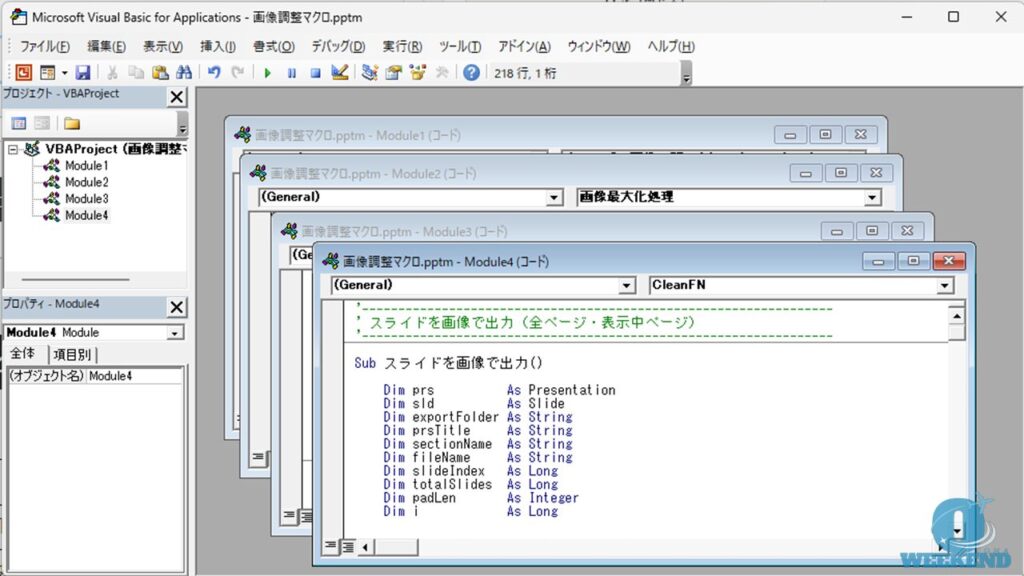The width and height of the screenshot is (1024, 576).
Task: Bring Module3 code window to front by its title
Action: coord(404,231)
